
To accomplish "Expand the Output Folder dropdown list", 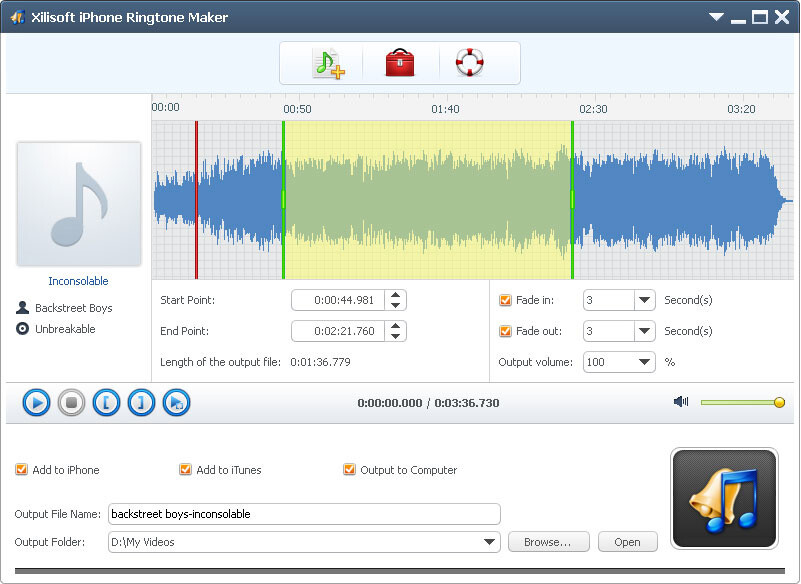I will pos(490,541).
